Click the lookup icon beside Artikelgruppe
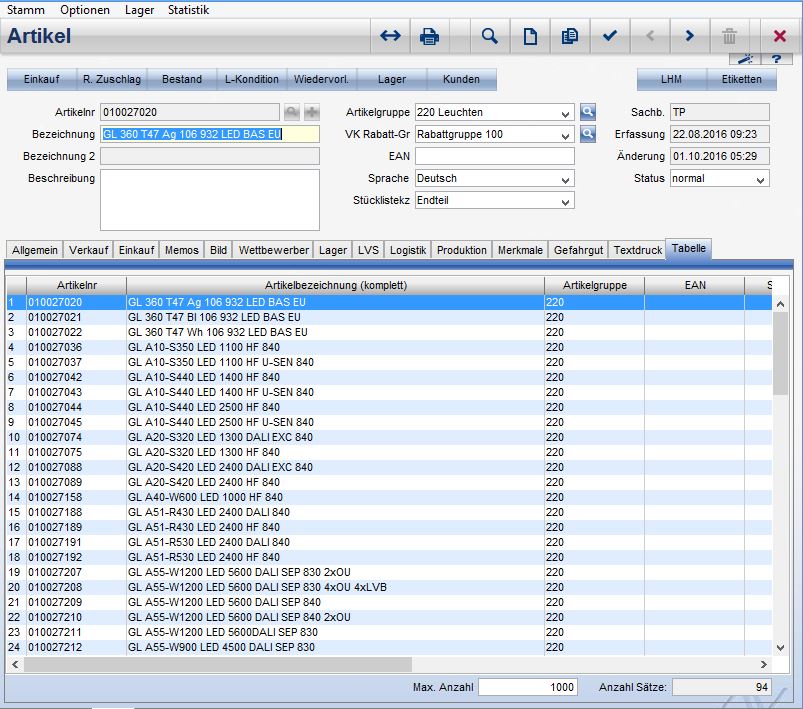 click(588, 112)
